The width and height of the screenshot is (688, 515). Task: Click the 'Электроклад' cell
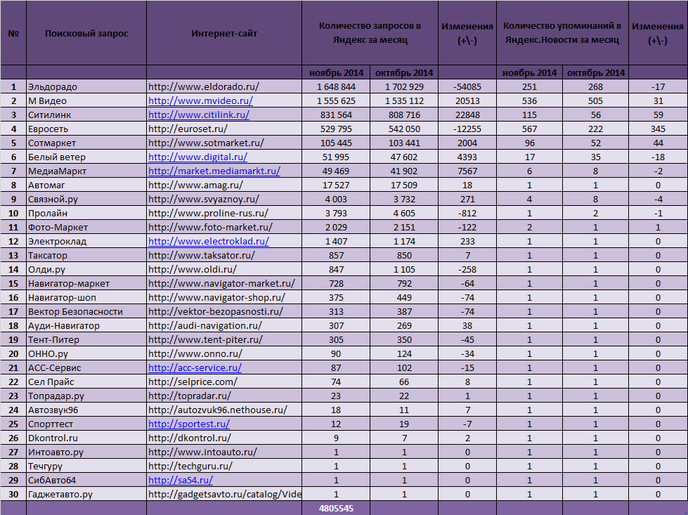[x=86, y=241]
